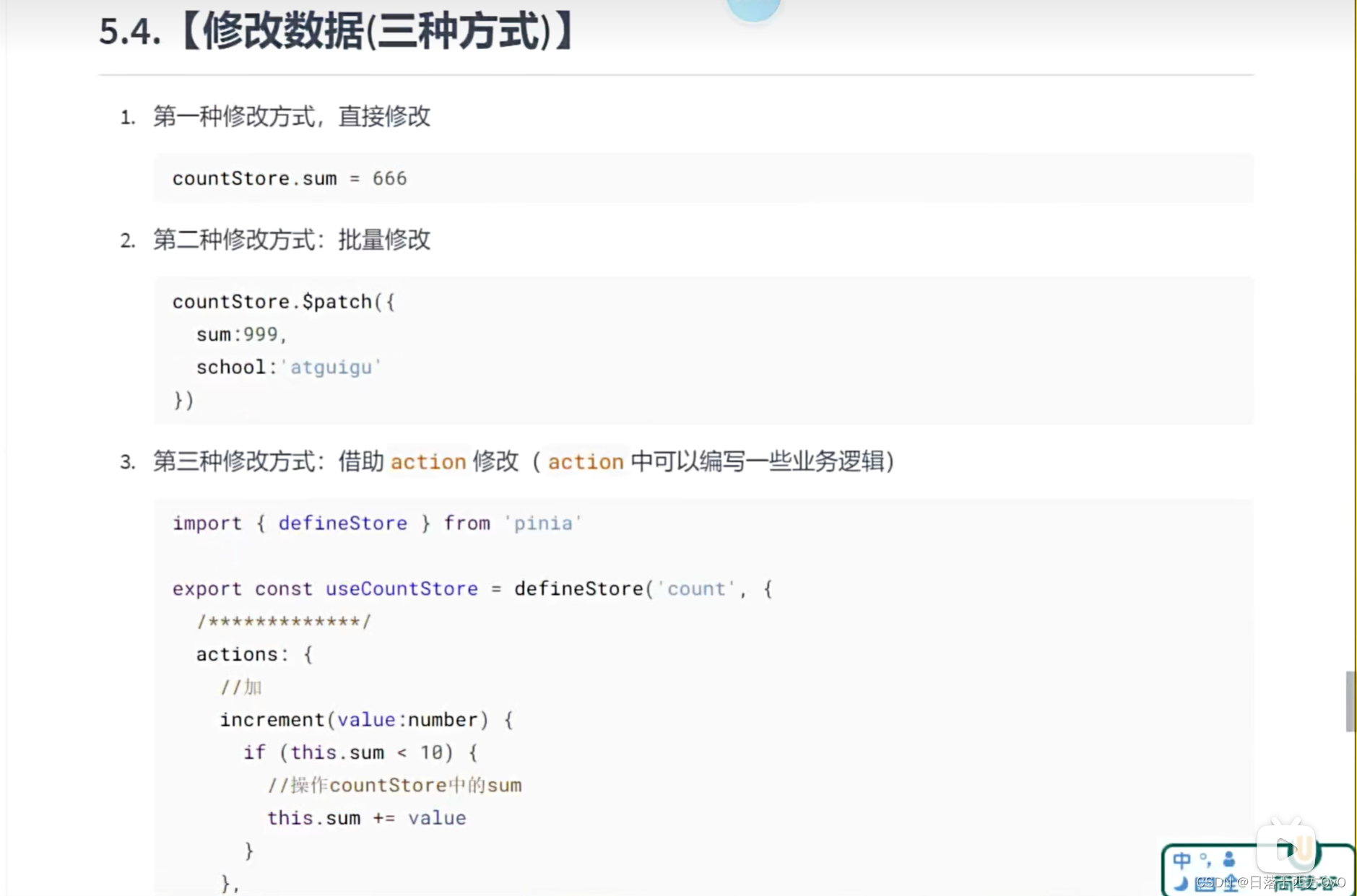
Task: Click the code line school:'atguigu'
Action: tap(289, 367)
